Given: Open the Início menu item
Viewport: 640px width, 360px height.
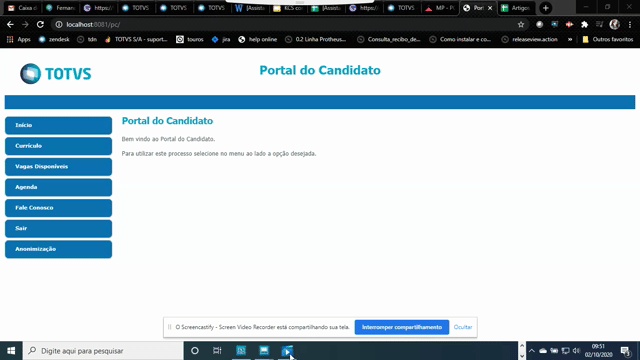Looking at the screenshot, I should click(58, 125).
